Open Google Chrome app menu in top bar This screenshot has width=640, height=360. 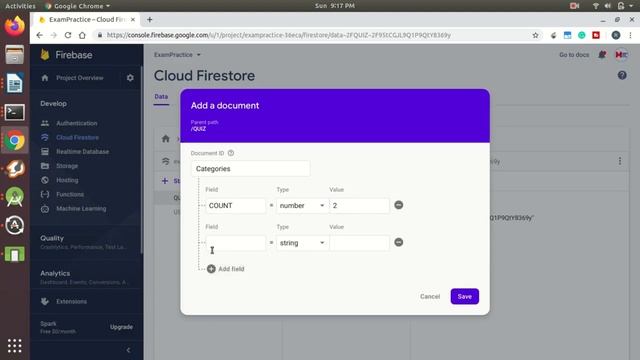pos(78,6)
